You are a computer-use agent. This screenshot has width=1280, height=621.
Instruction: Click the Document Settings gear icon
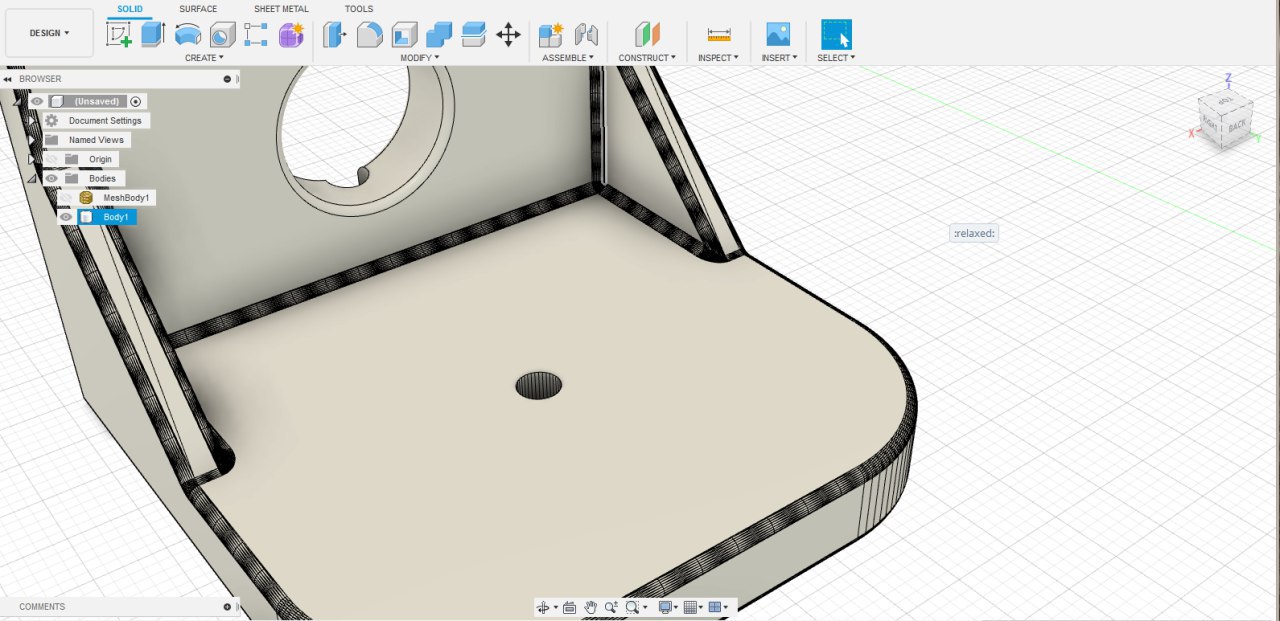(51, 120)
